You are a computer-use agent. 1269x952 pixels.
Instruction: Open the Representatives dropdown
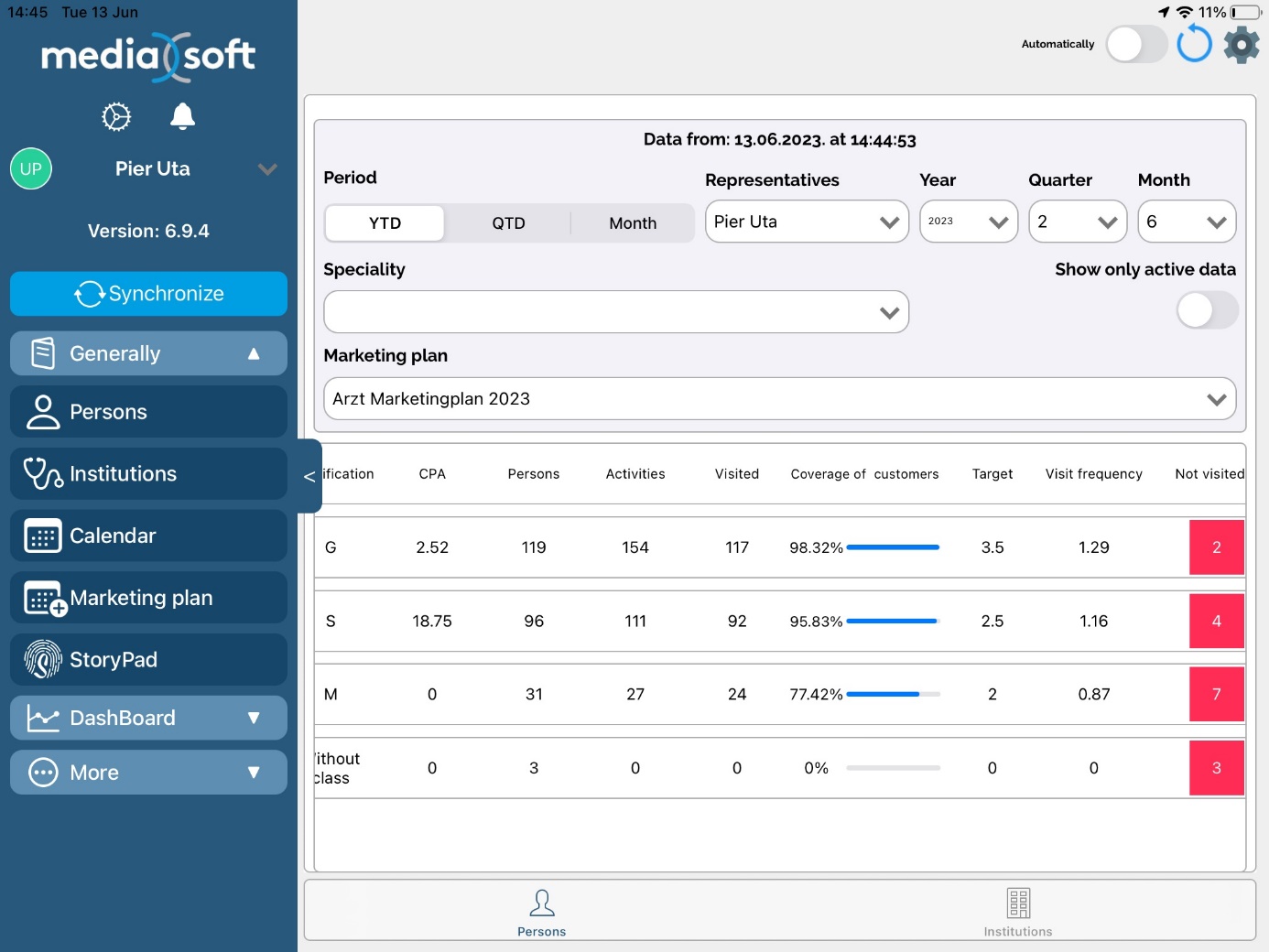(806, 222)
